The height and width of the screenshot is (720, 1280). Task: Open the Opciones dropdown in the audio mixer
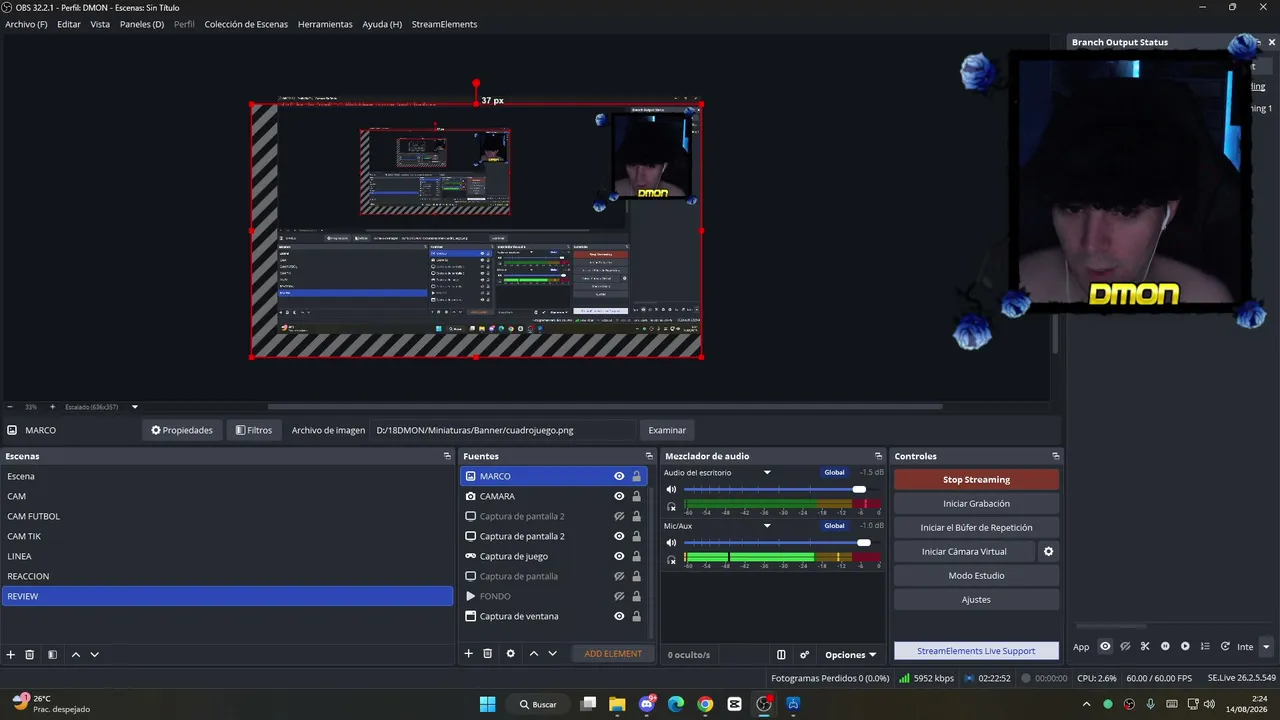pos(850,655)
